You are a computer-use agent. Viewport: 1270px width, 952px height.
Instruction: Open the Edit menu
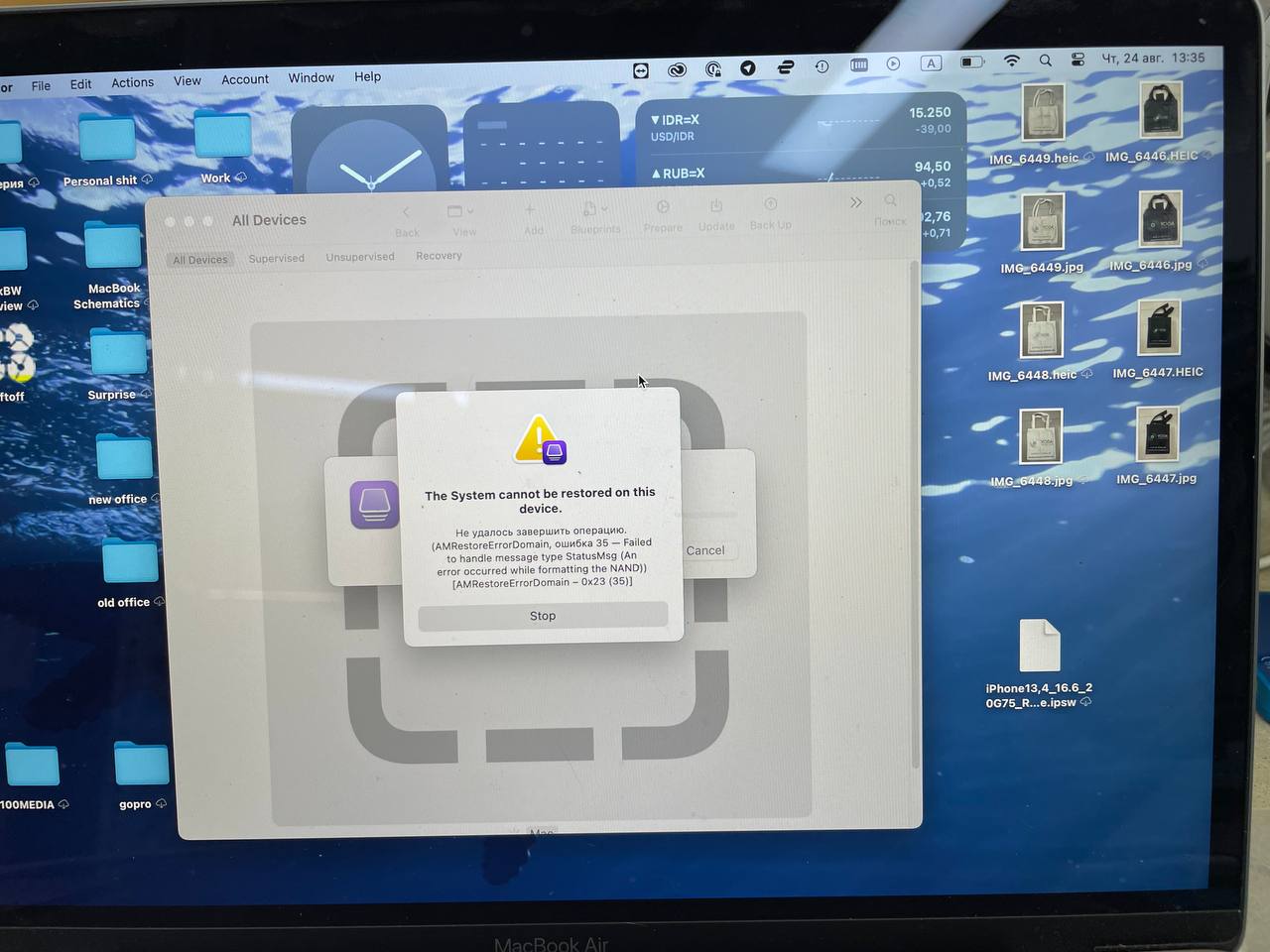coord(81,84)
